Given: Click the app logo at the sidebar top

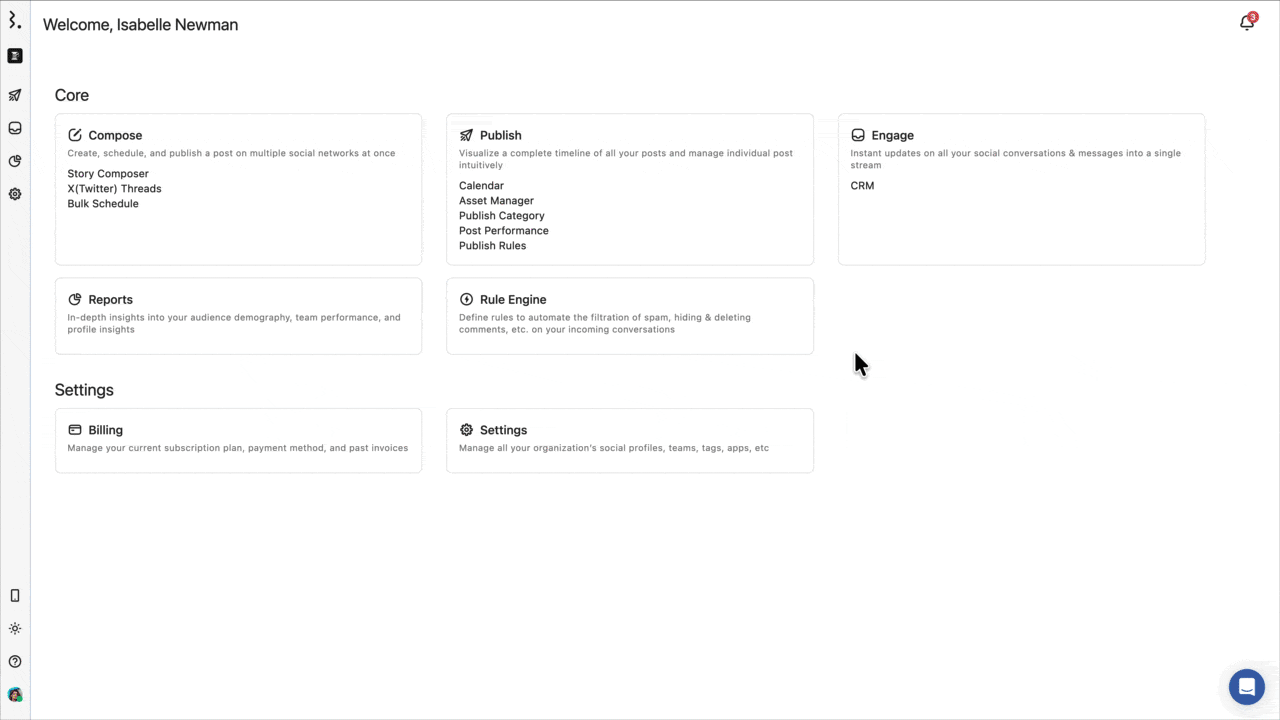Looking at the screenshot, I should click(x=15, y=21).
